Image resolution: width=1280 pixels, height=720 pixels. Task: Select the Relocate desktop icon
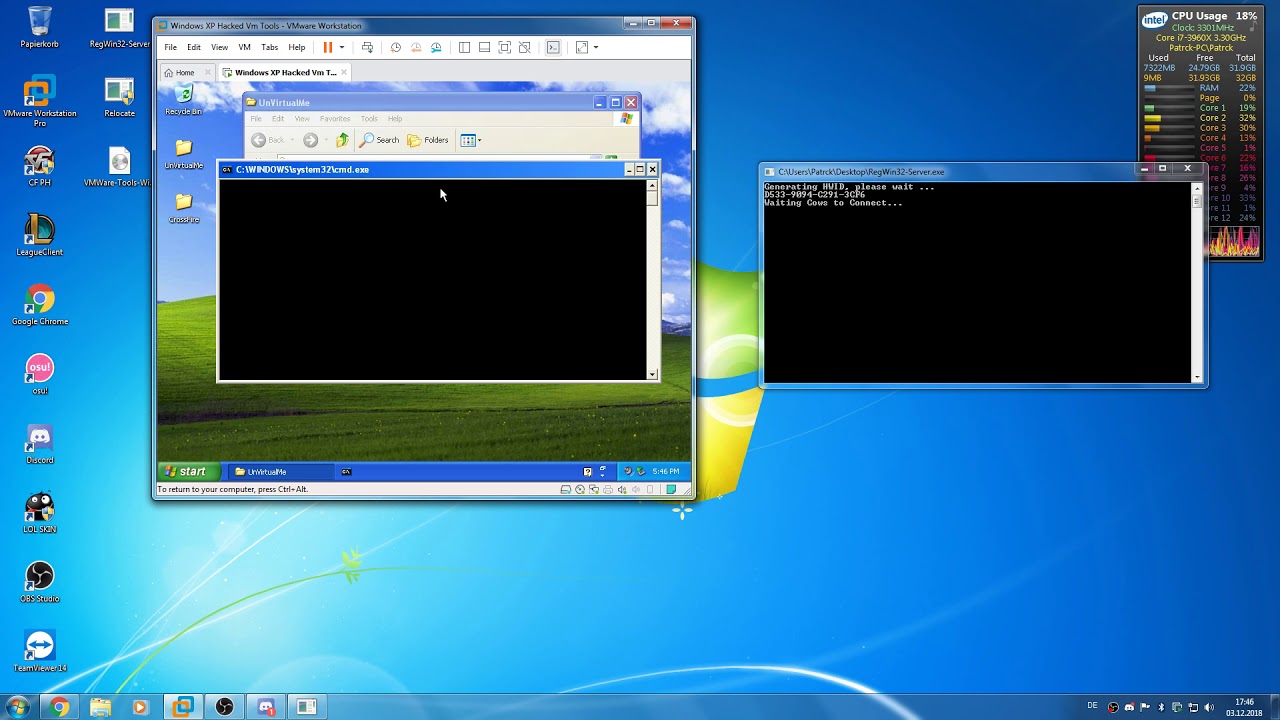point(119,98)
